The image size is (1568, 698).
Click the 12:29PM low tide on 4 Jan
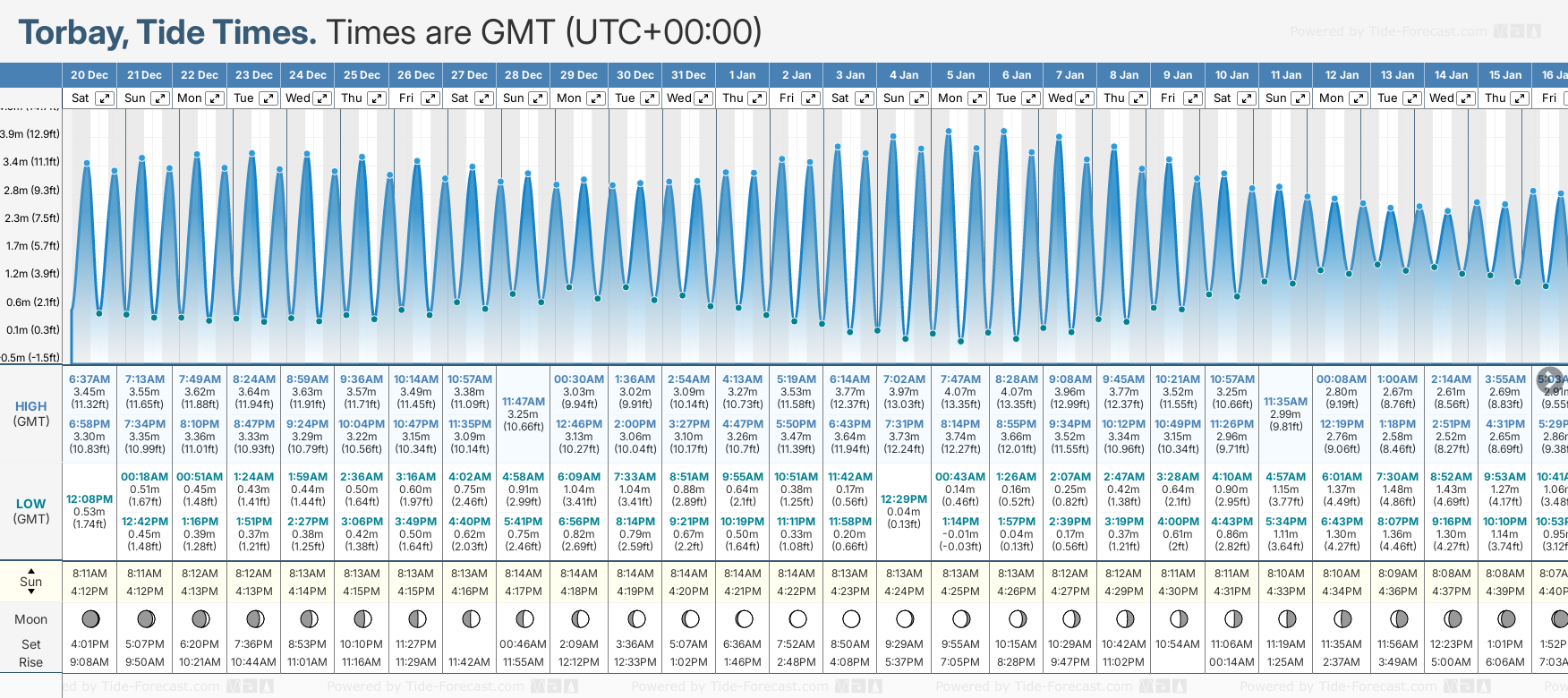tap(904, 499)
